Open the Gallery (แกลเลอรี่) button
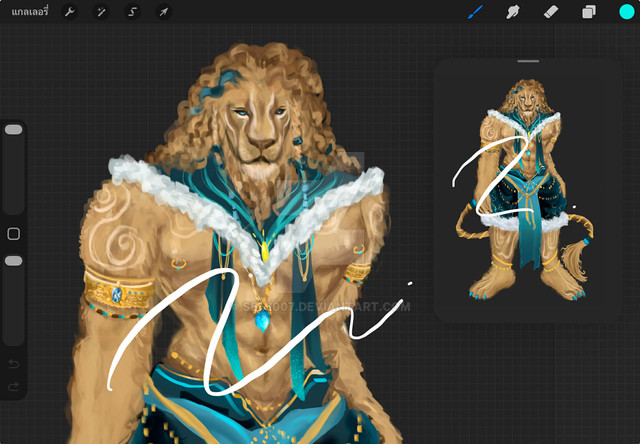 click(x=30, y=12)
